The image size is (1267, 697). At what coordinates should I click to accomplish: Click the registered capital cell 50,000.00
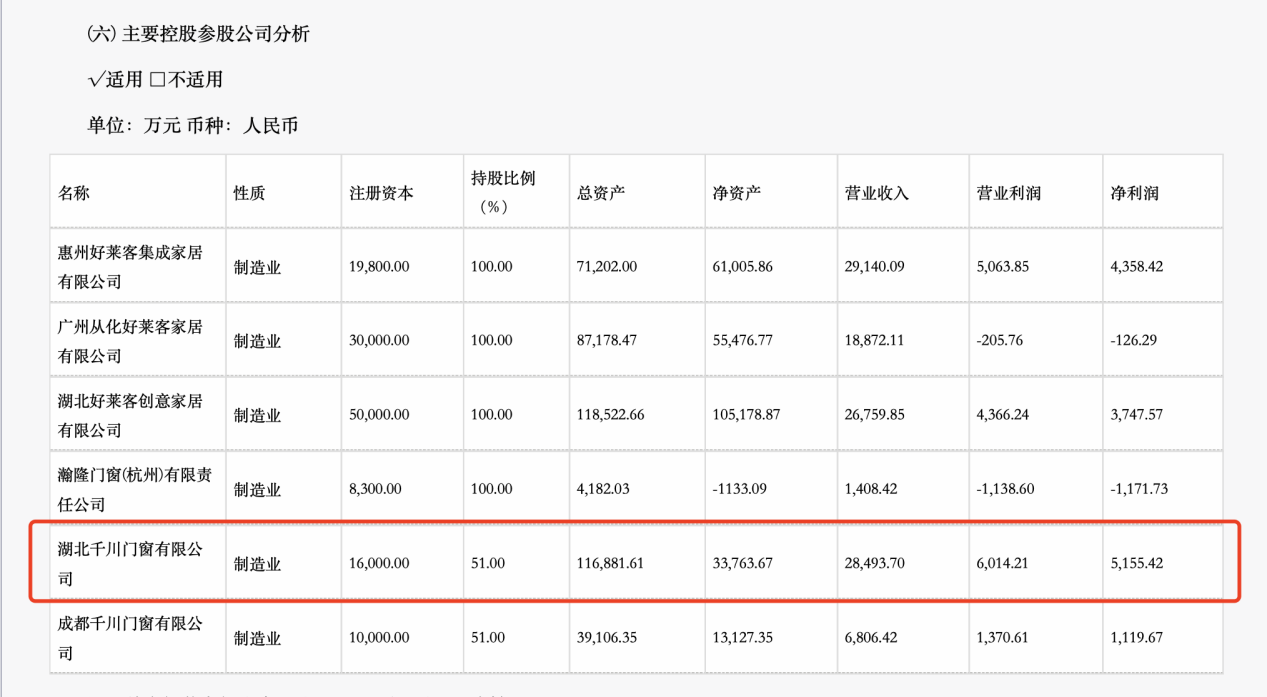(379, 415)
